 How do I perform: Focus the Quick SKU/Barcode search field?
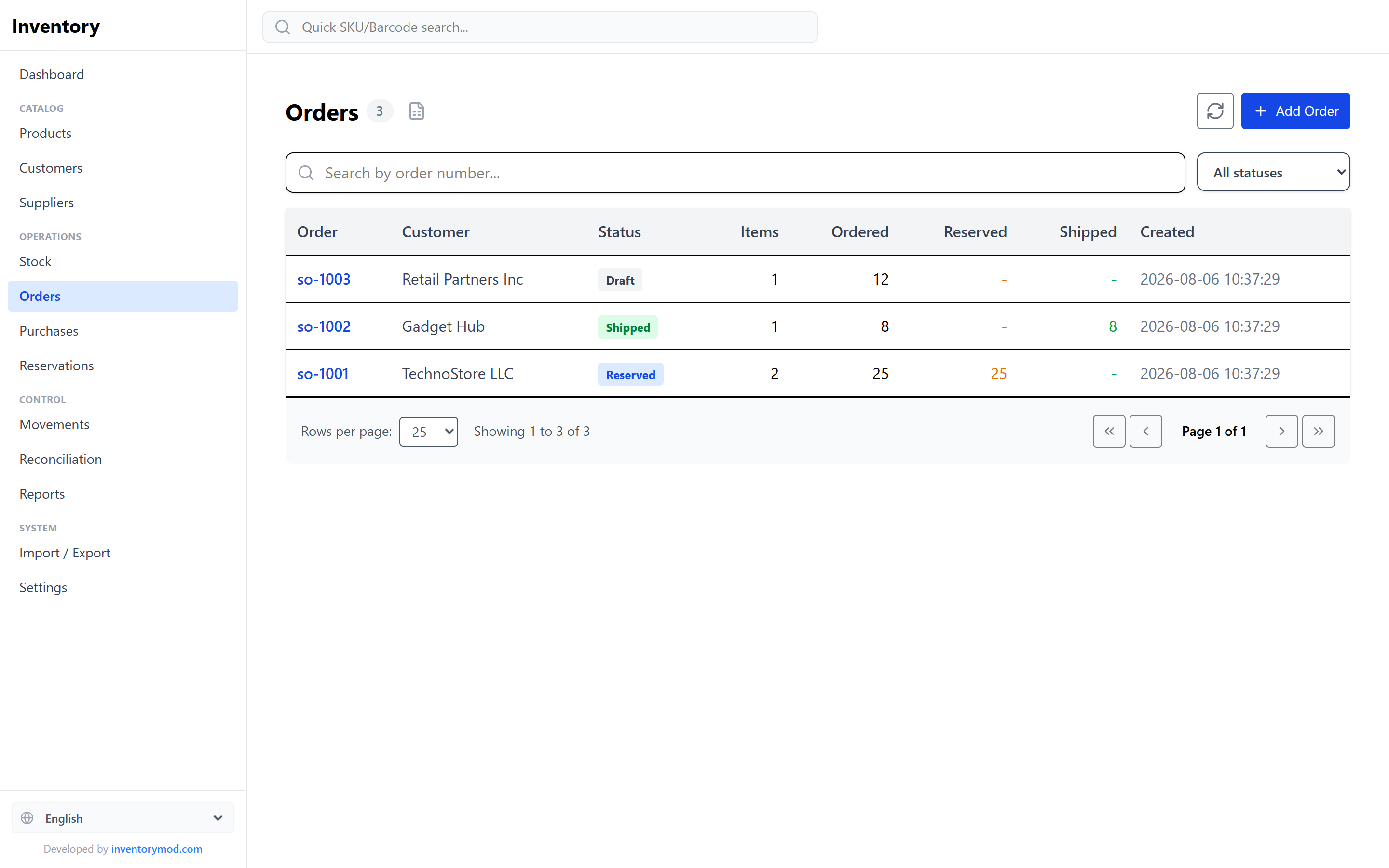tap(540, 27)
